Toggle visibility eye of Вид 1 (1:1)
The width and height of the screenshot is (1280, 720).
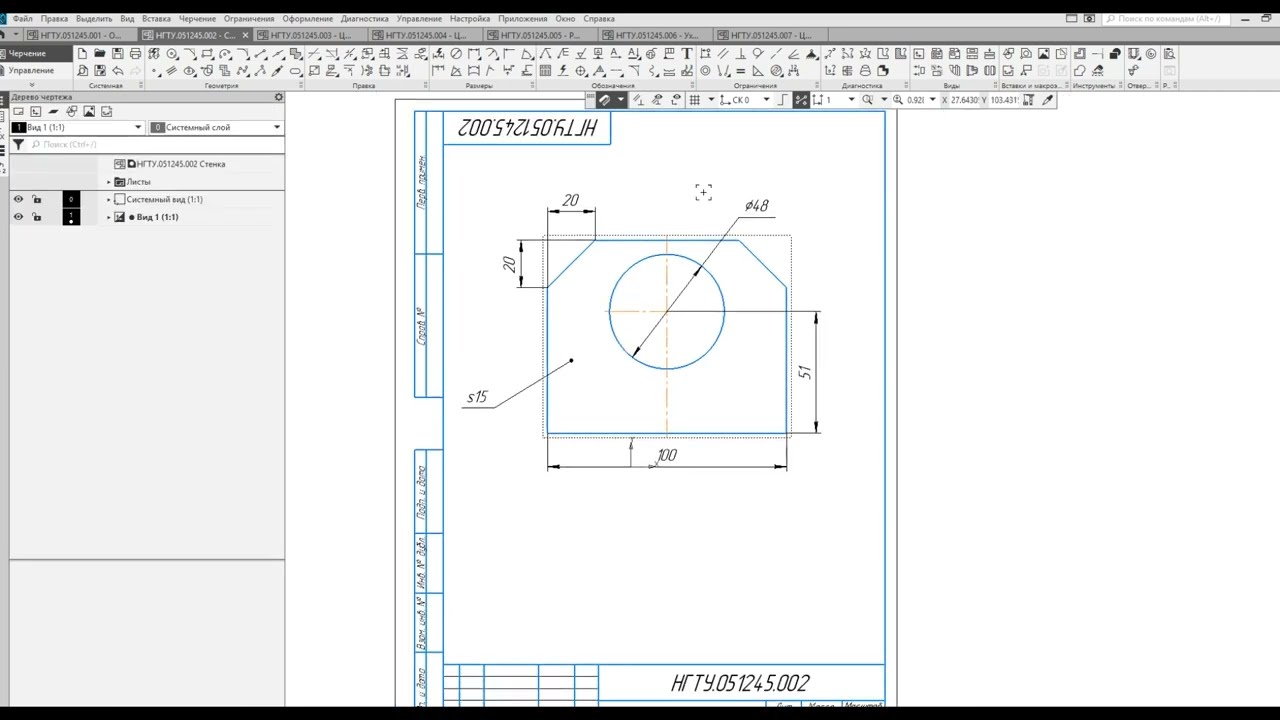18,217
